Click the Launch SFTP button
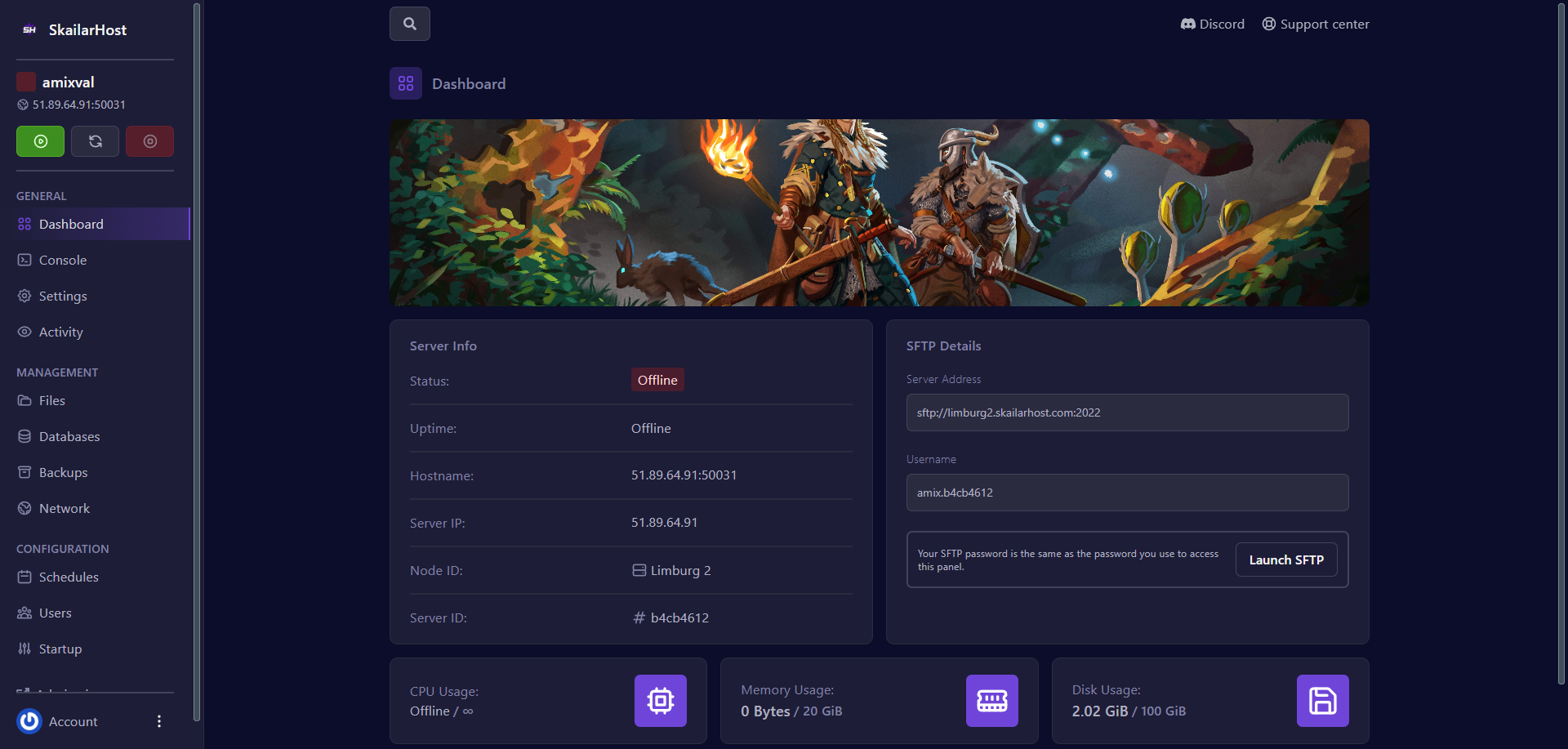Screen dimensions: 1568x749 (1285, 560)
